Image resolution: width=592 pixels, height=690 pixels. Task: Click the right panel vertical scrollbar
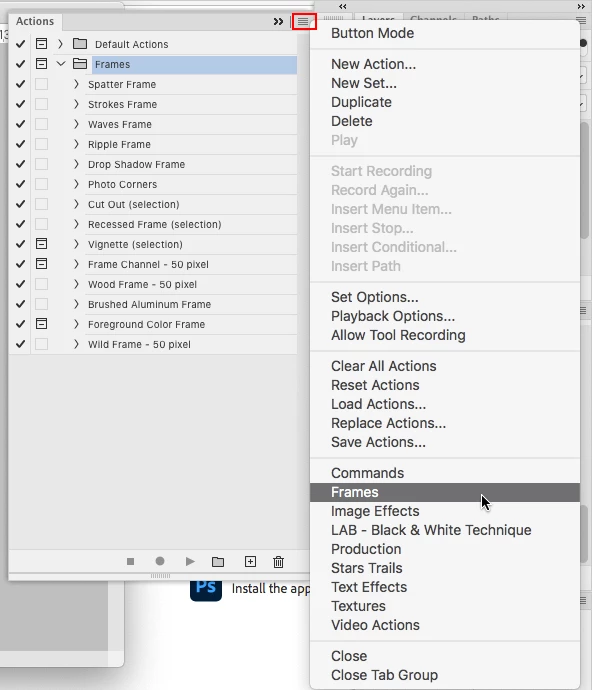click(585, 180)
